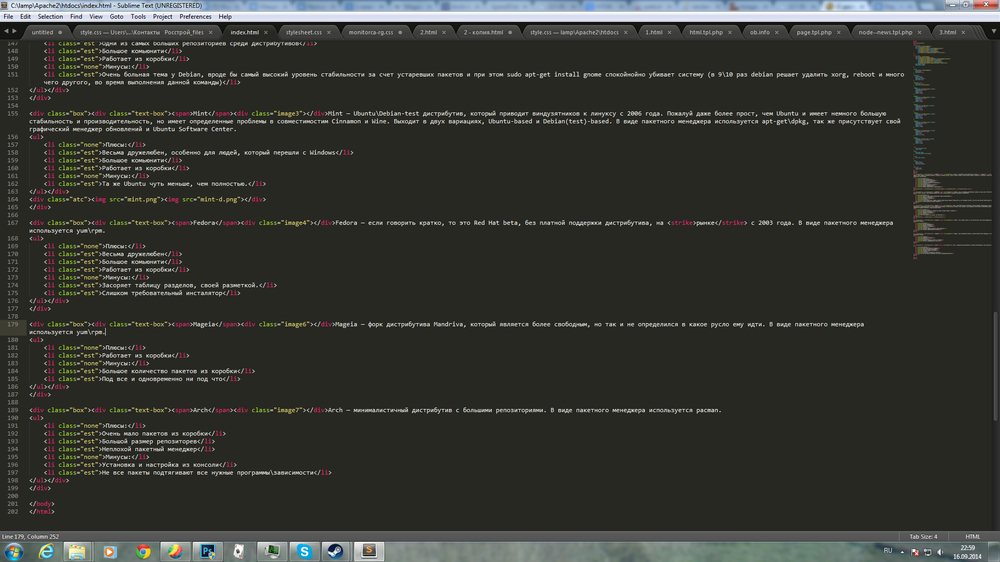Switch to Skype in the taskbar
This screenshot has height=562, width=1000.
pyautogui.click(x=304, y=551)
